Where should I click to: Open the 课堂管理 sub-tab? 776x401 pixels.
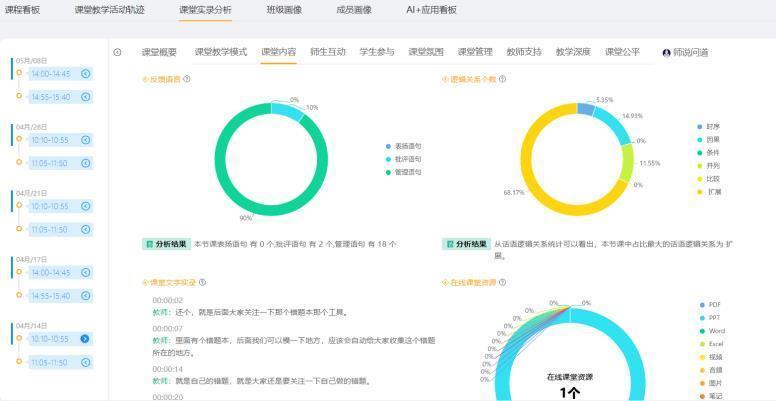[x=475, y=52]
